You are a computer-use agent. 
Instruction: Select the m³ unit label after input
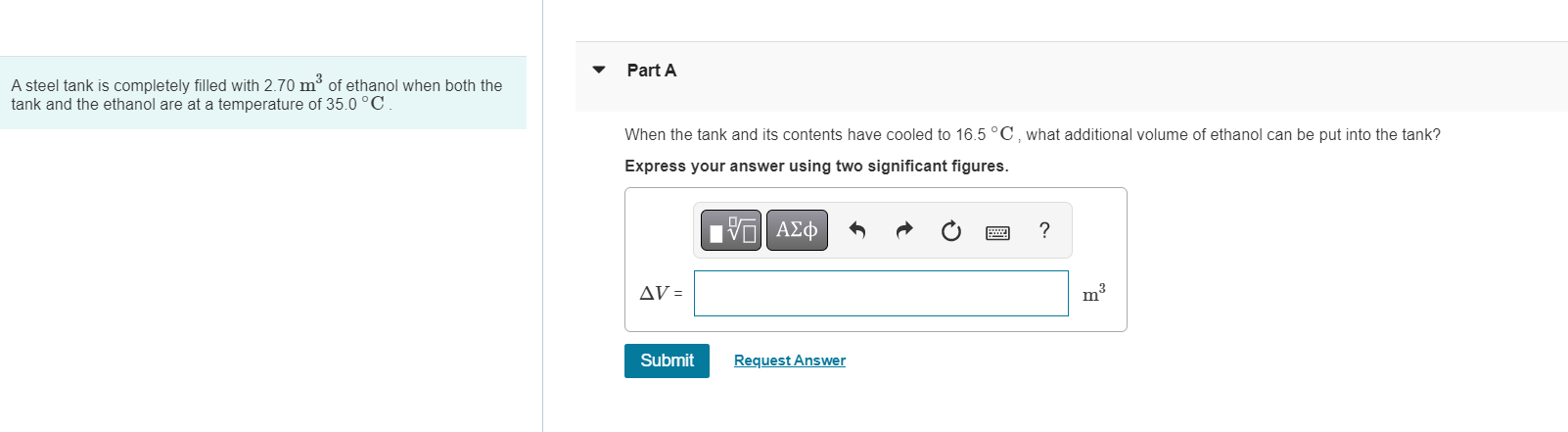(1094, 292)
